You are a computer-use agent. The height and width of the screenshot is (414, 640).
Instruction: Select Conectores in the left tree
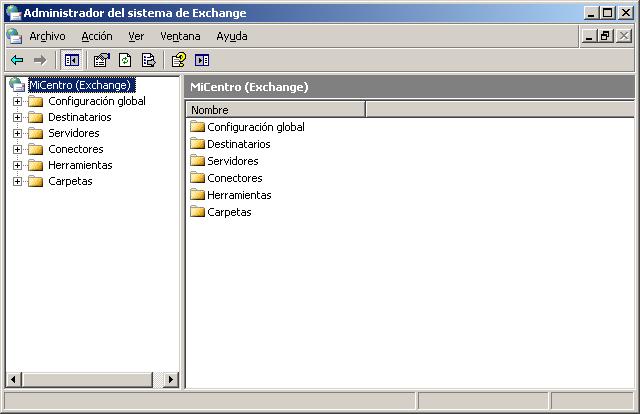pyautogui.click(x=75, y=149)
